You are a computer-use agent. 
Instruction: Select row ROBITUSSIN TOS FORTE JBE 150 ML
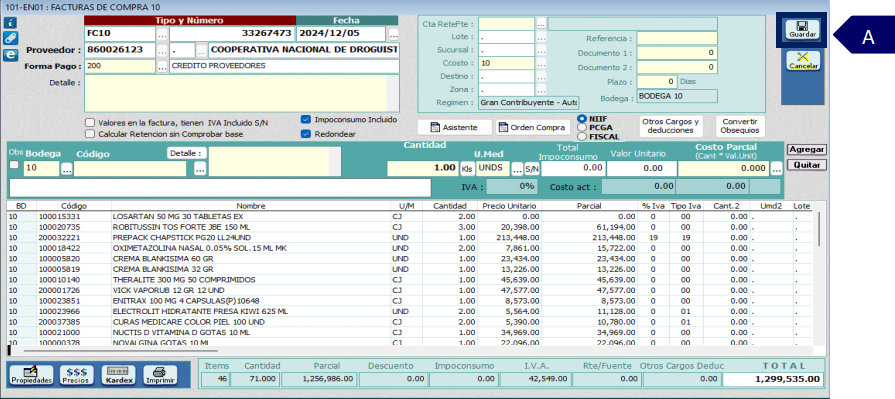click(x=409, y=227)
